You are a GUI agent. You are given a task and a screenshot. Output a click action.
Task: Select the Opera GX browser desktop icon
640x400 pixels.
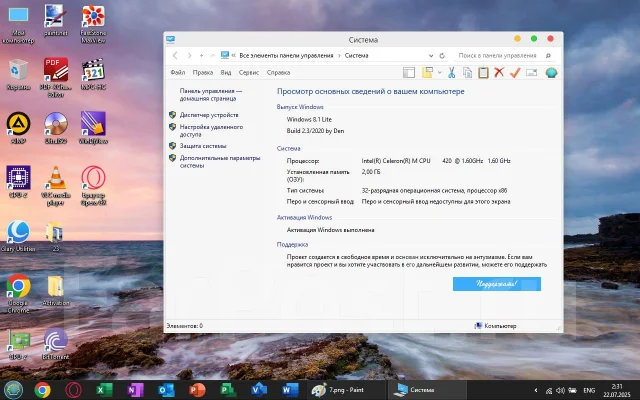93,185
